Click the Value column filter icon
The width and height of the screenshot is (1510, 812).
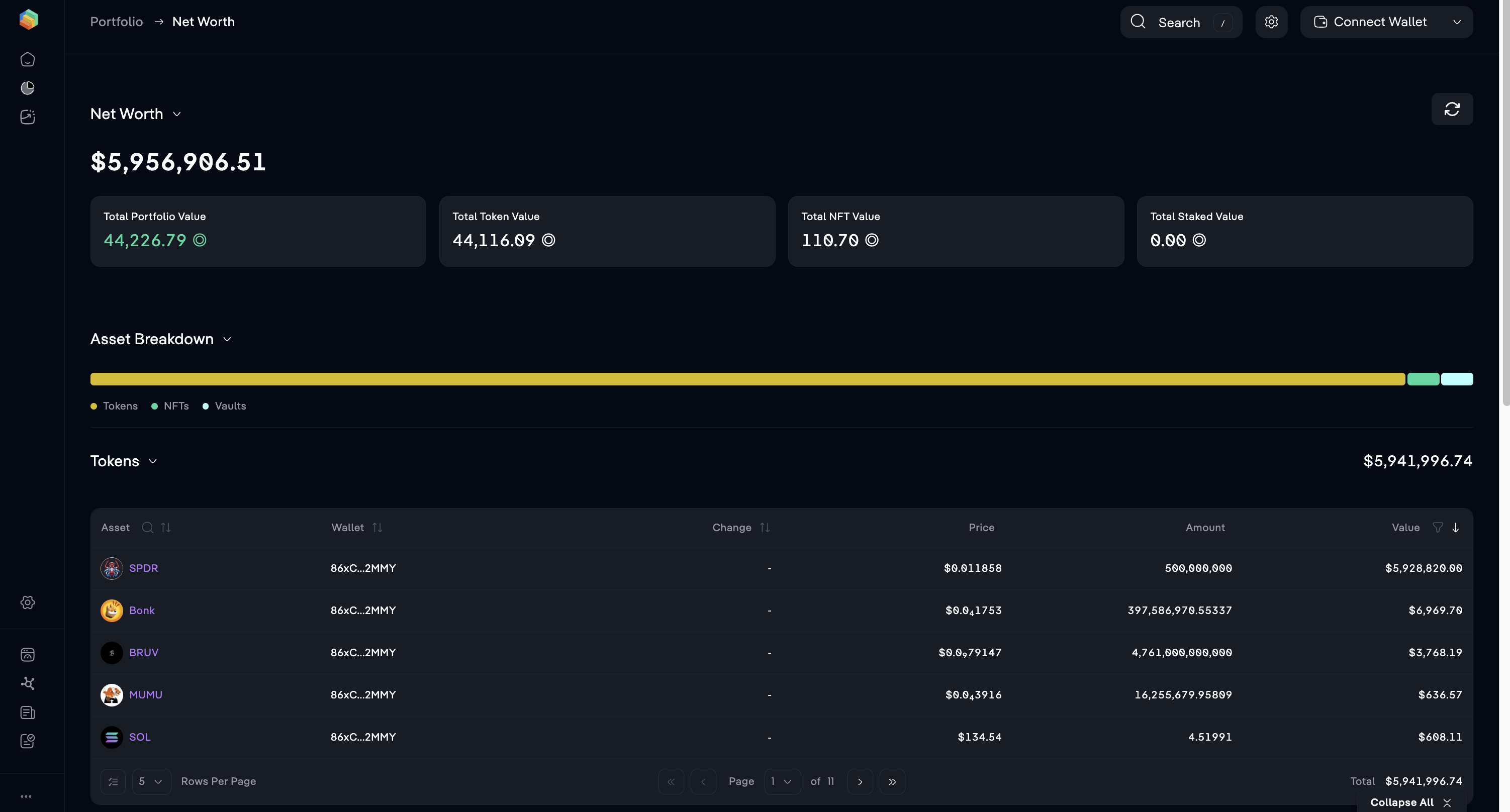[x=1437, y=527]
